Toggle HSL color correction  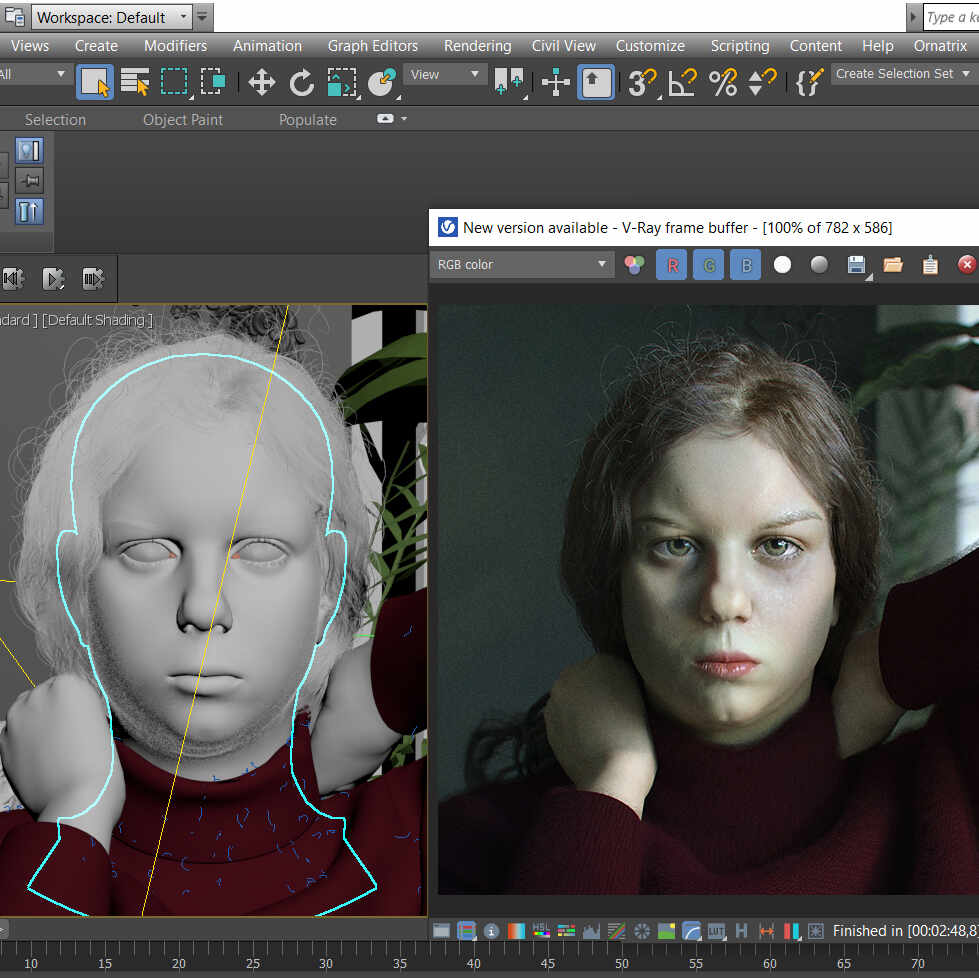pyautogui.click(x=541, y=932)
